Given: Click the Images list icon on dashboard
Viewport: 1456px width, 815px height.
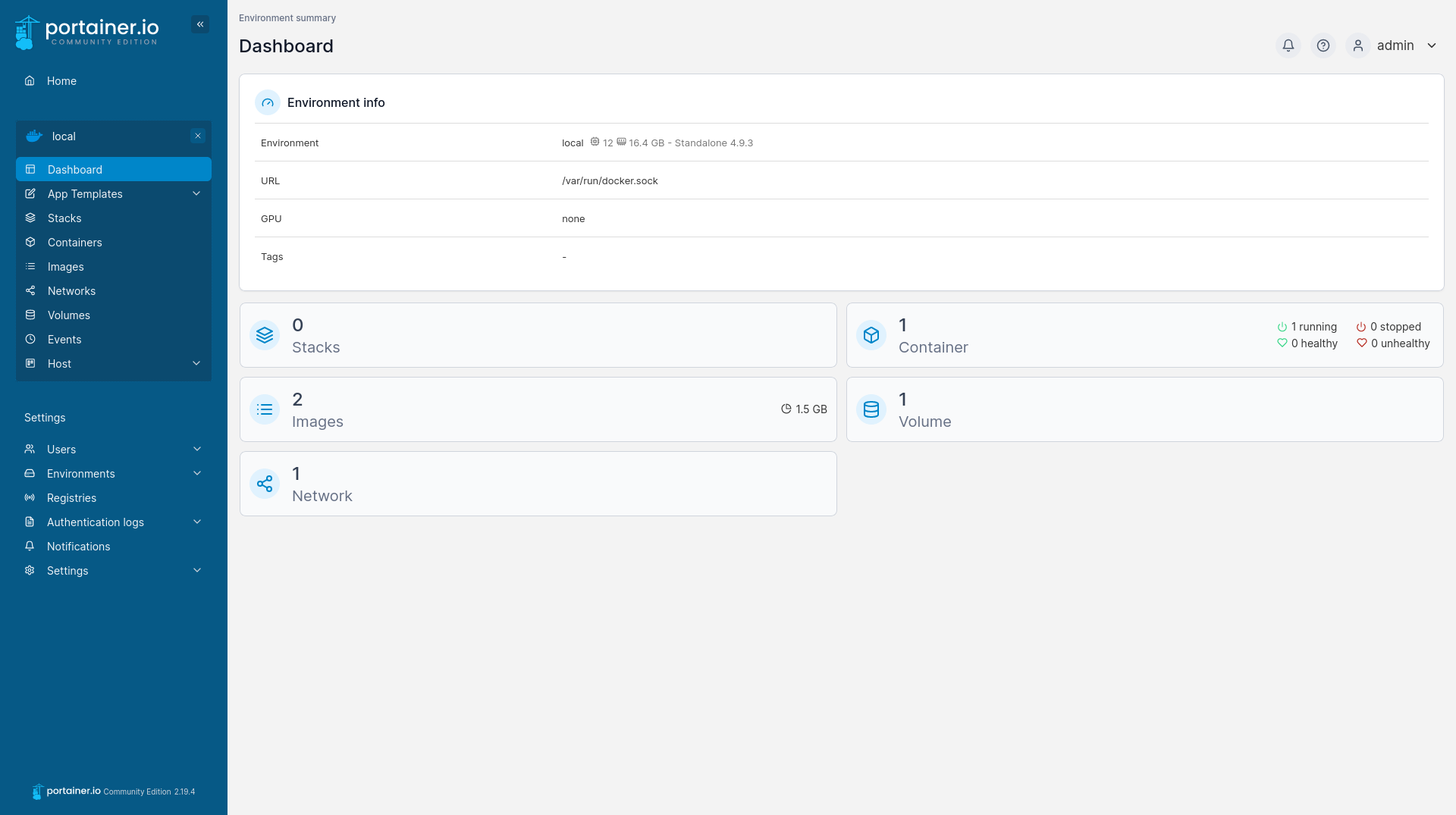Looking at the screenshot, I should coord(265,409).
